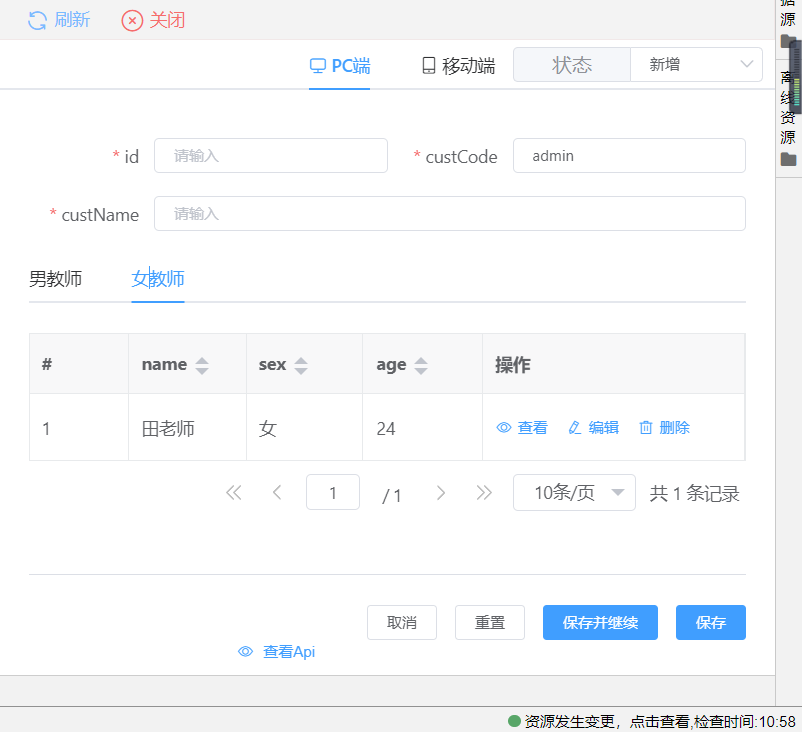This screenshot has width=802, height=732.
Task: View the 田老师 row with 查看
Action: (522, 428)
